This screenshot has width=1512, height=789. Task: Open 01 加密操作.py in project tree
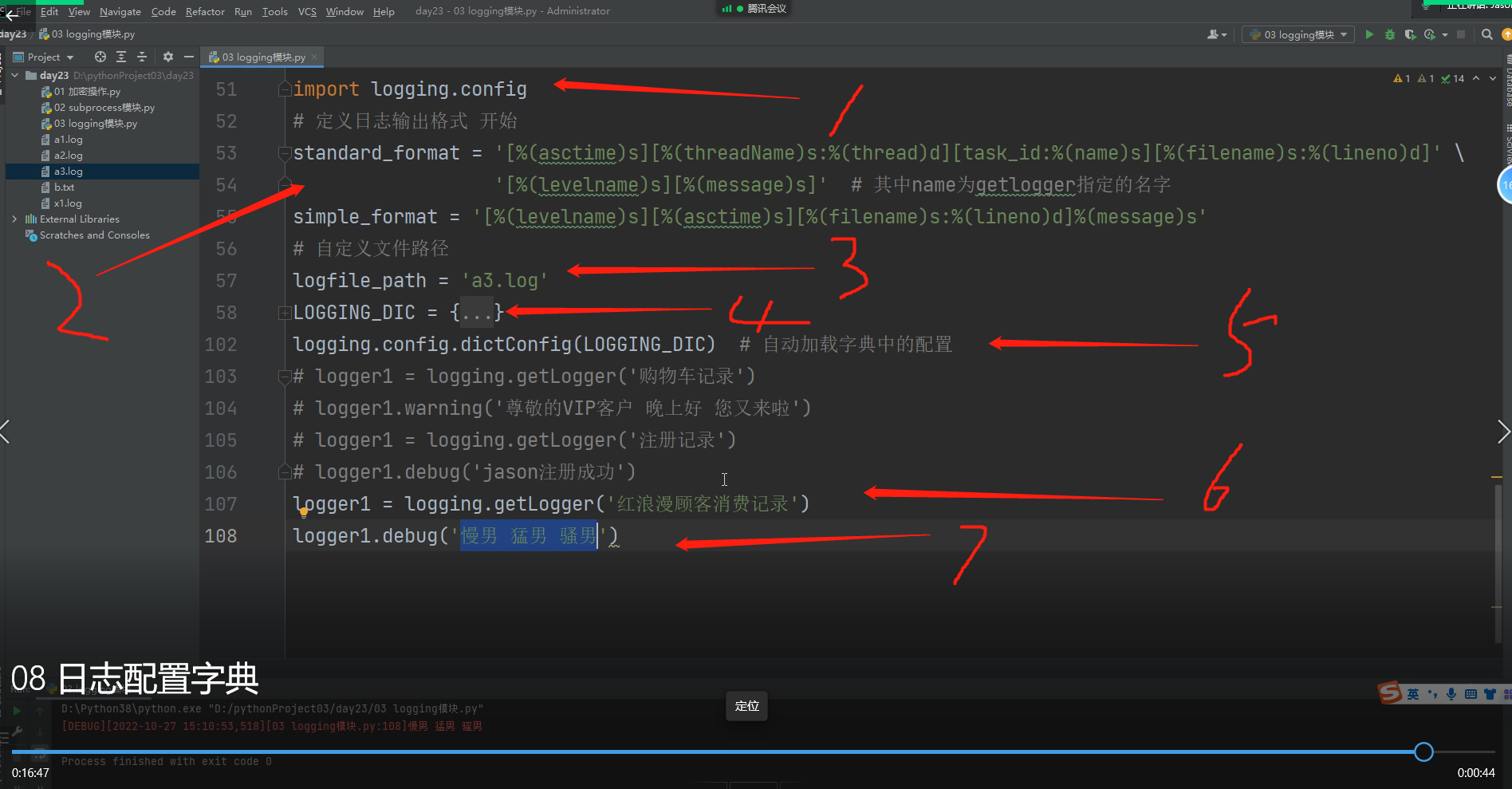[x=81, y=92]
